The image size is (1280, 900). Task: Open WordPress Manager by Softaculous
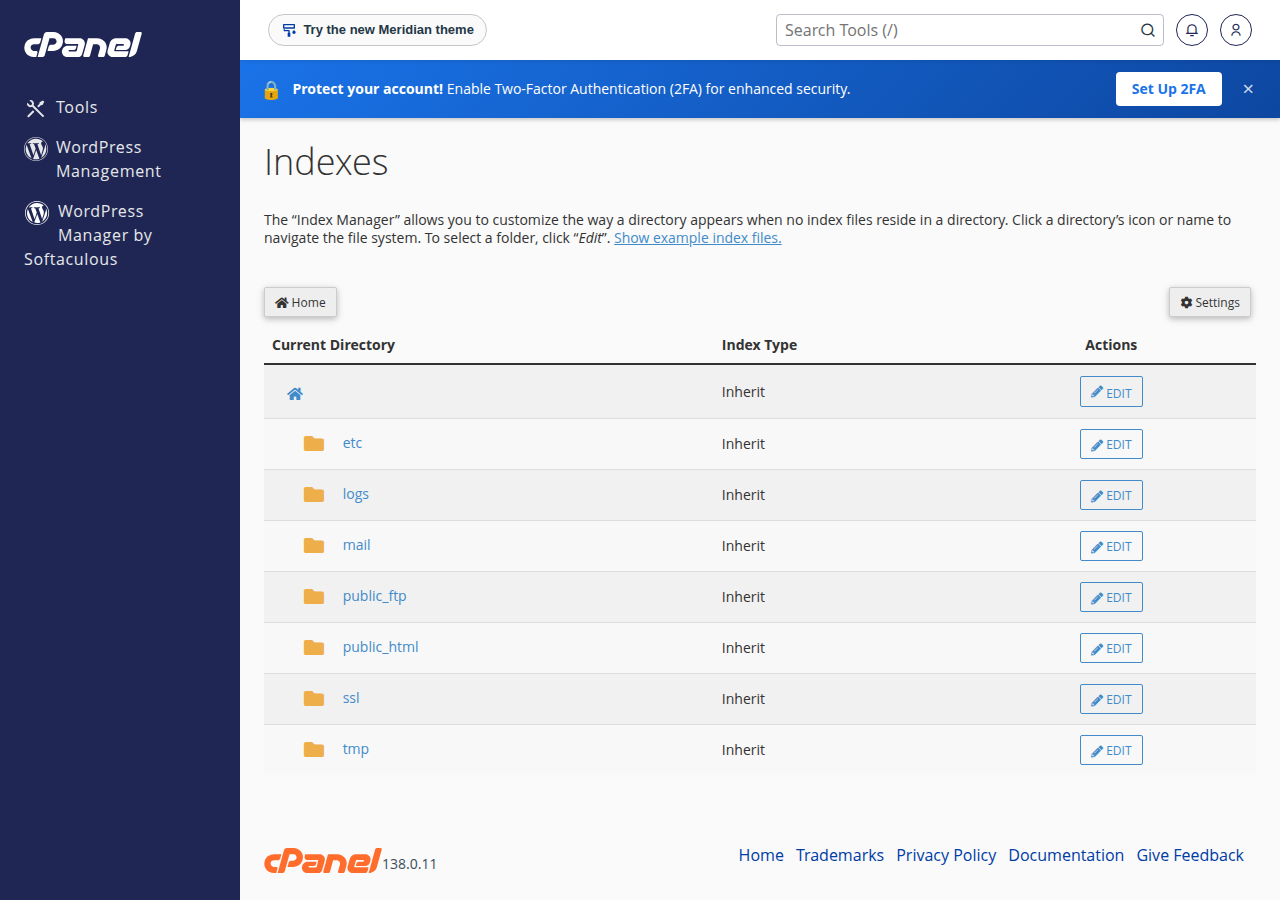88,235
